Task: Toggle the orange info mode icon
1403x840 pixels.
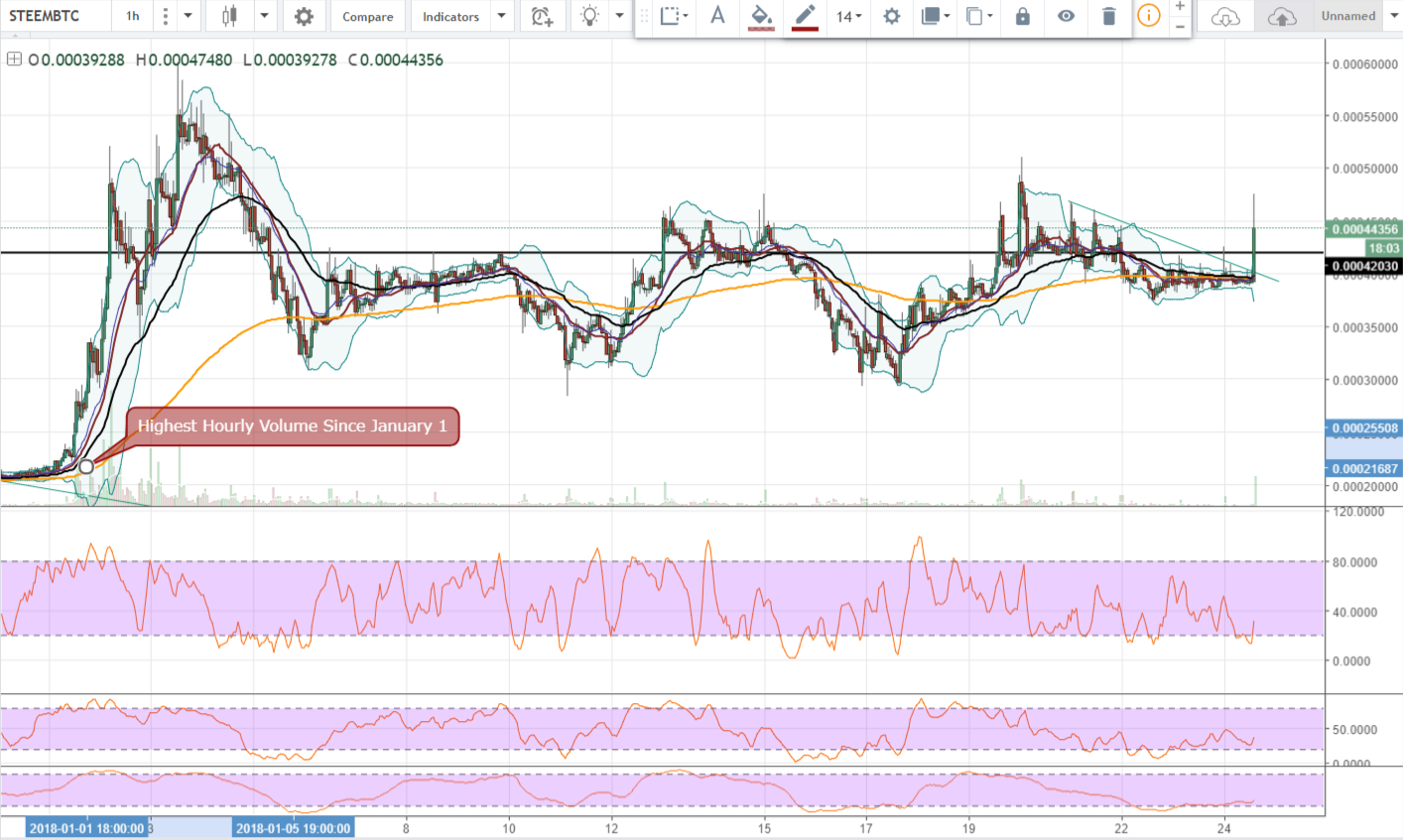Action: tap(1148, 16)
